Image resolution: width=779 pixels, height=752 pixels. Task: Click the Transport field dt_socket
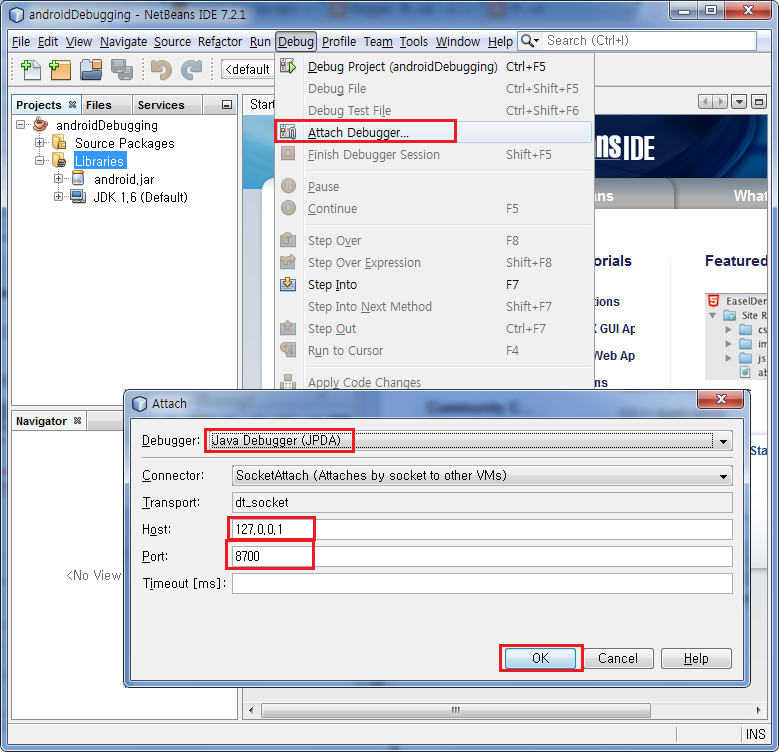(x=482, y=502)
